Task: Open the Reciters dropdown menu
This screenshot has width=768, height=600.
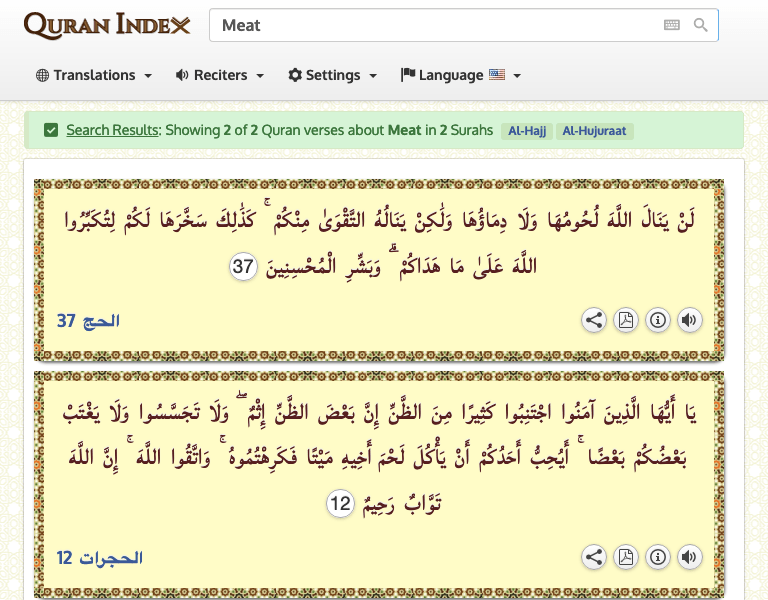Action: coord(220,75)
